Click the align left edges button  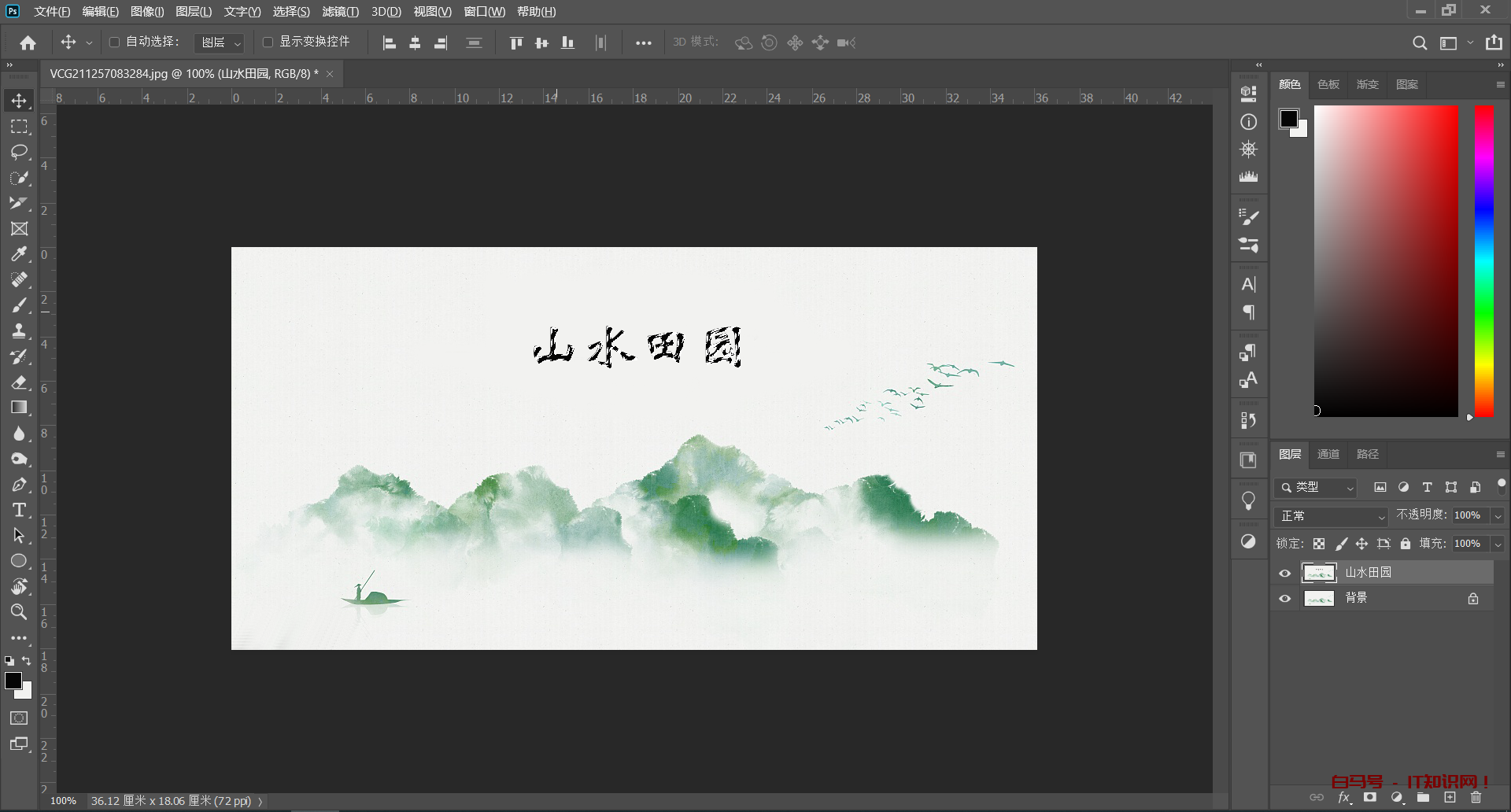coord(389,43)
